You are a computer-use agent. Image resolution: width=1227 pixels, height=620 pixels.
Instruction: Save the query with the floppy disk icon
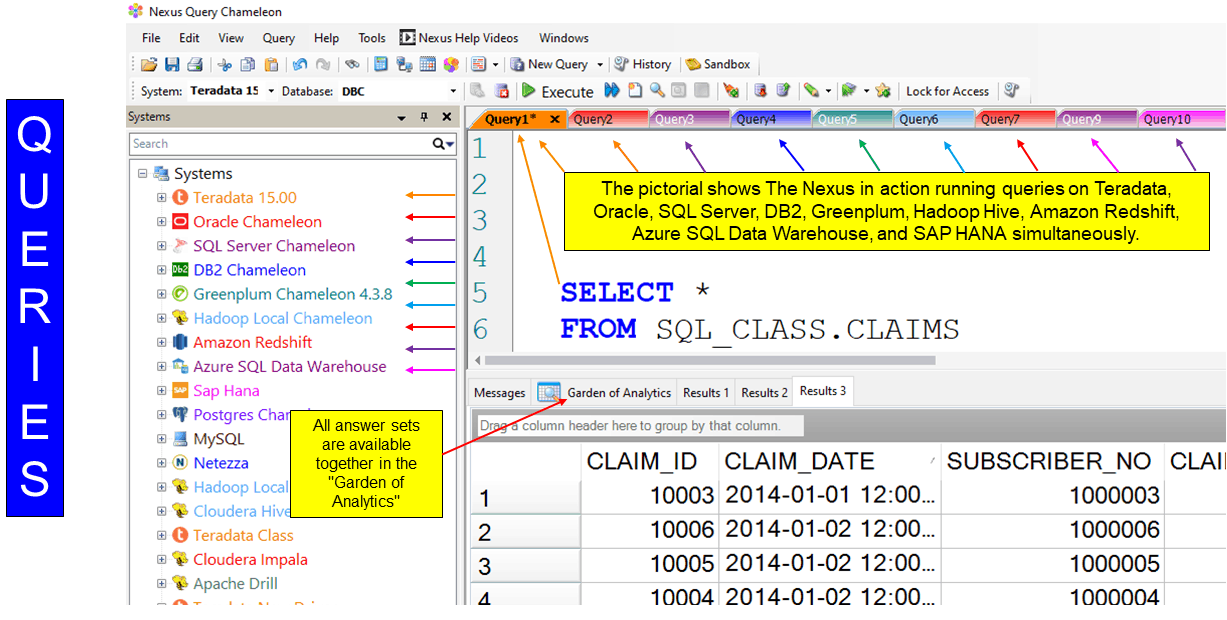171,65
